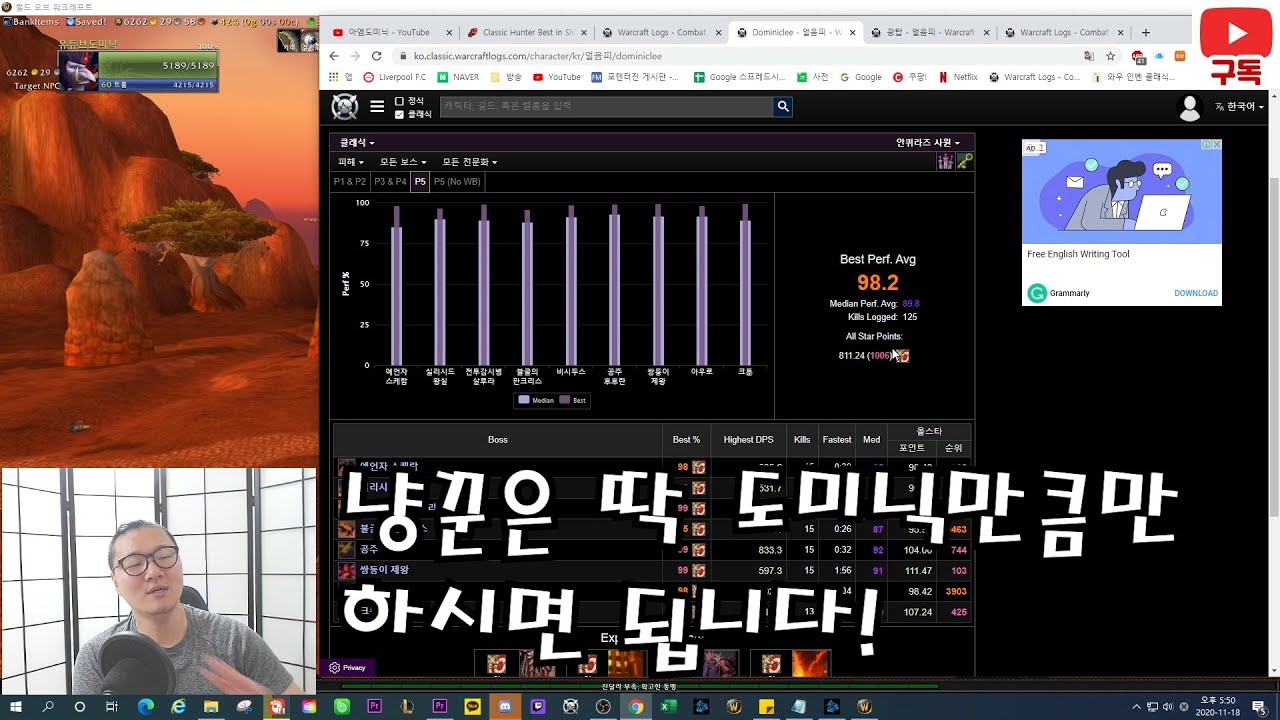Open Discord from the taskbar
Viewport: 1280px width, 720px height.
[505, 706]
